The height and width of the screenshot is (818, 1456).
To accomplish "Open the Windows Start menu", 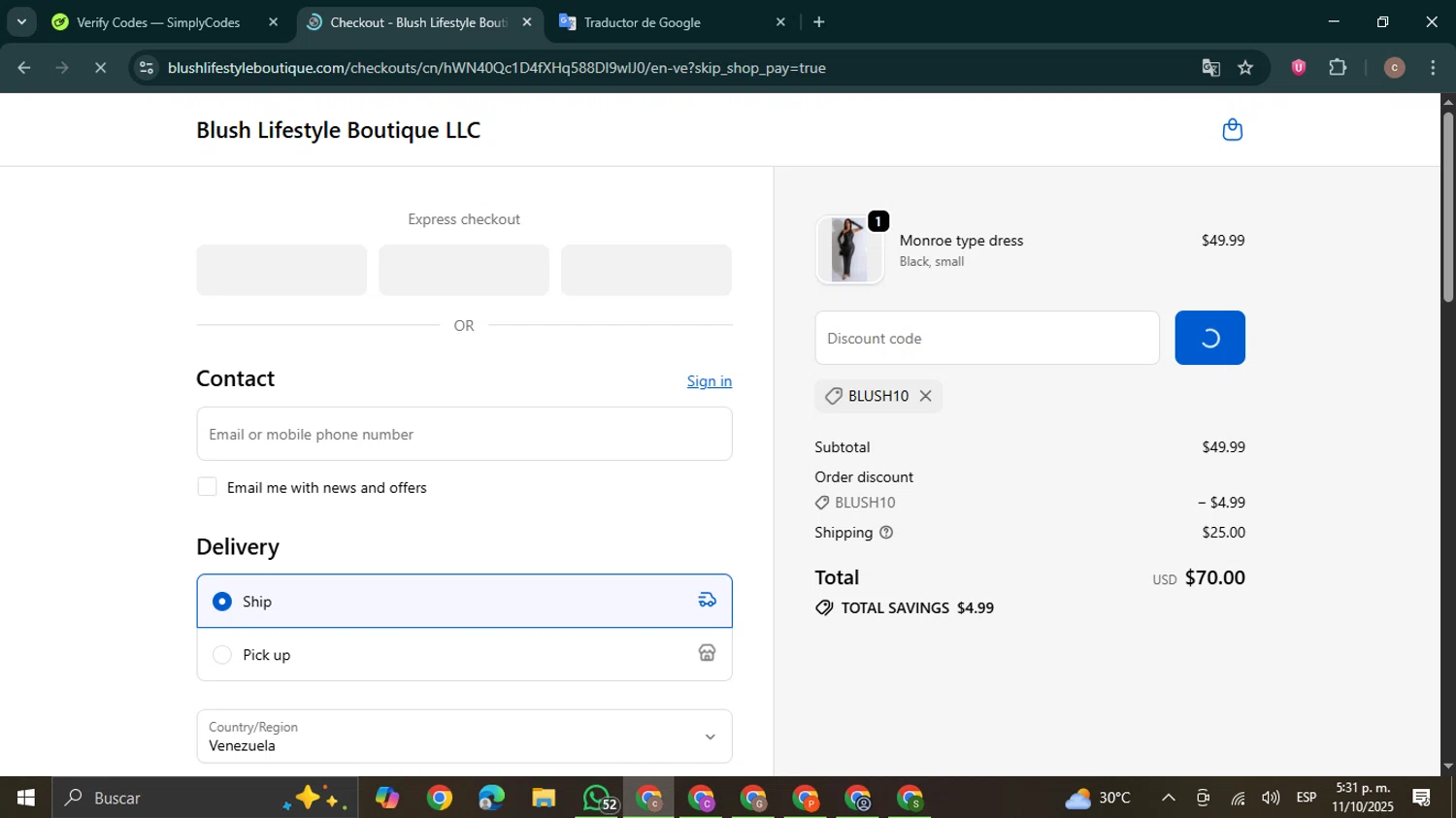I will pos(26,798).
